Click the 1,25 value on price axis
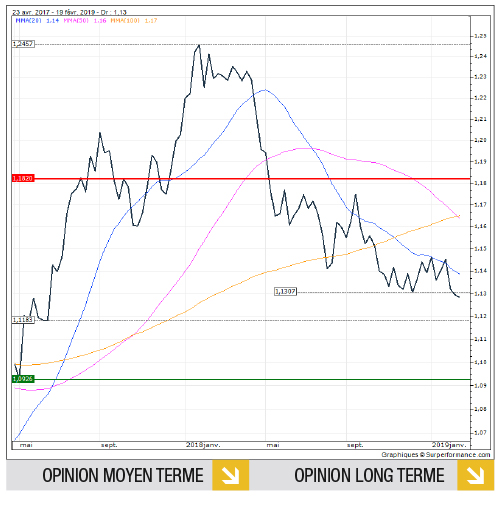 [x=480, y=36]
